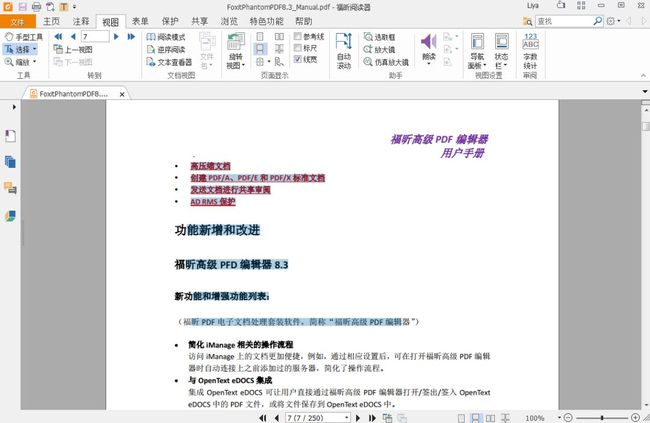
Task: Switch to Home (主页) tab
Action: click(x=51, y=21)
